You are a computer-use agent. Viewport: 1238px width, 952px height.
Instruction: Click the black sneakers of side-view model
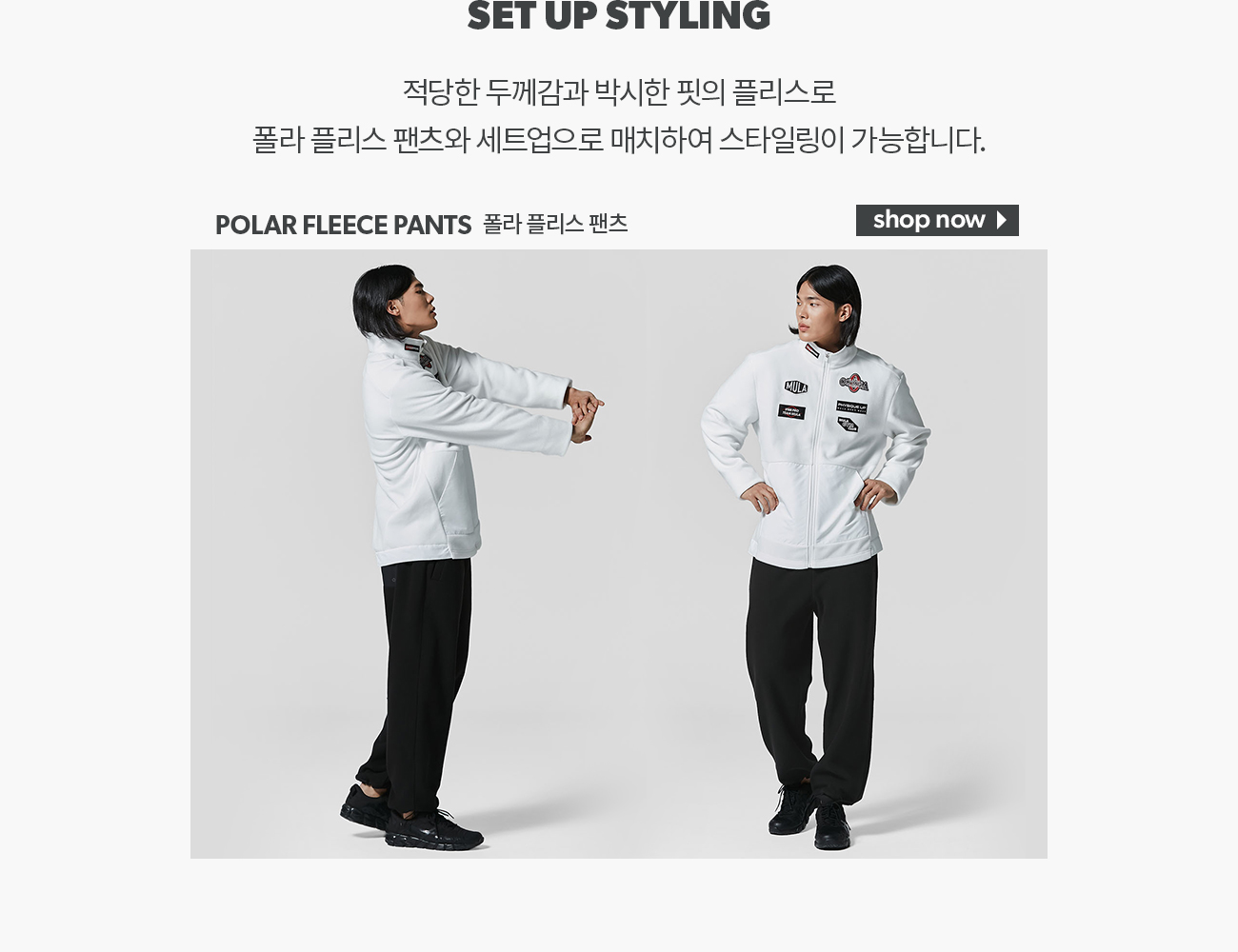tap(411, 819)
